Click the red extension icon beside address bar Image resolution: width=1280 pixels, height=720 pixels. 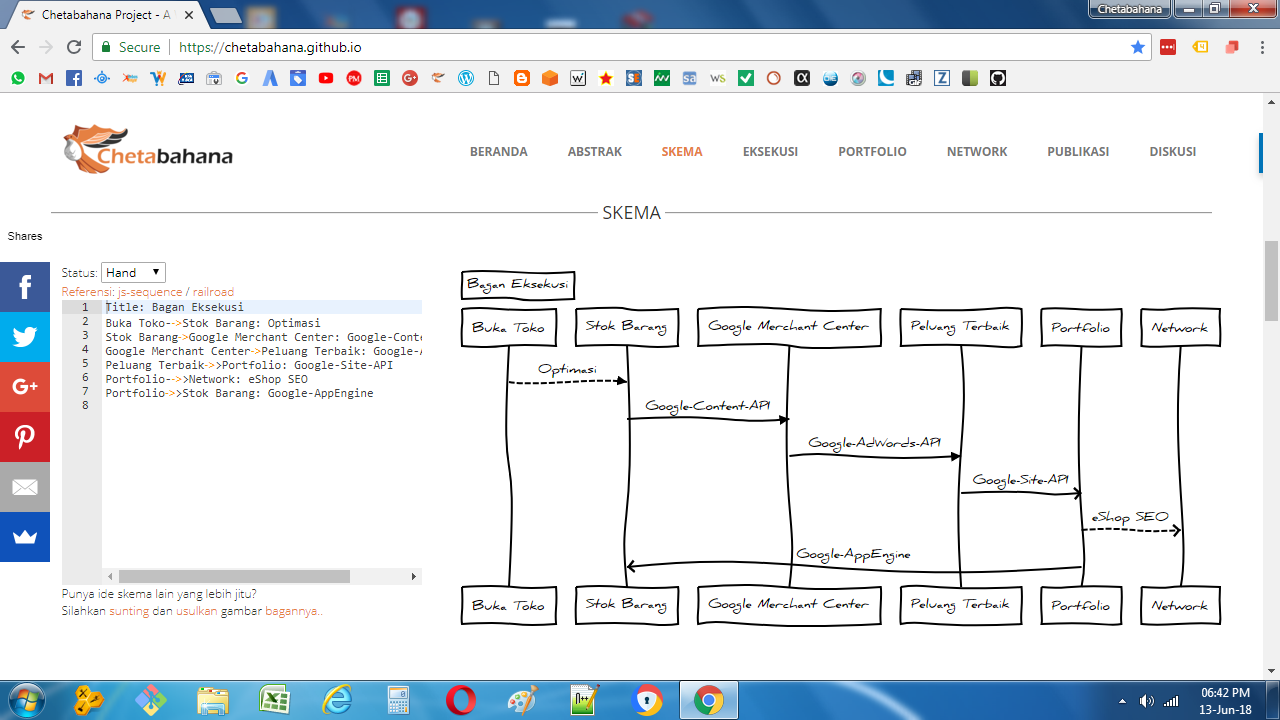(1168, 47)
